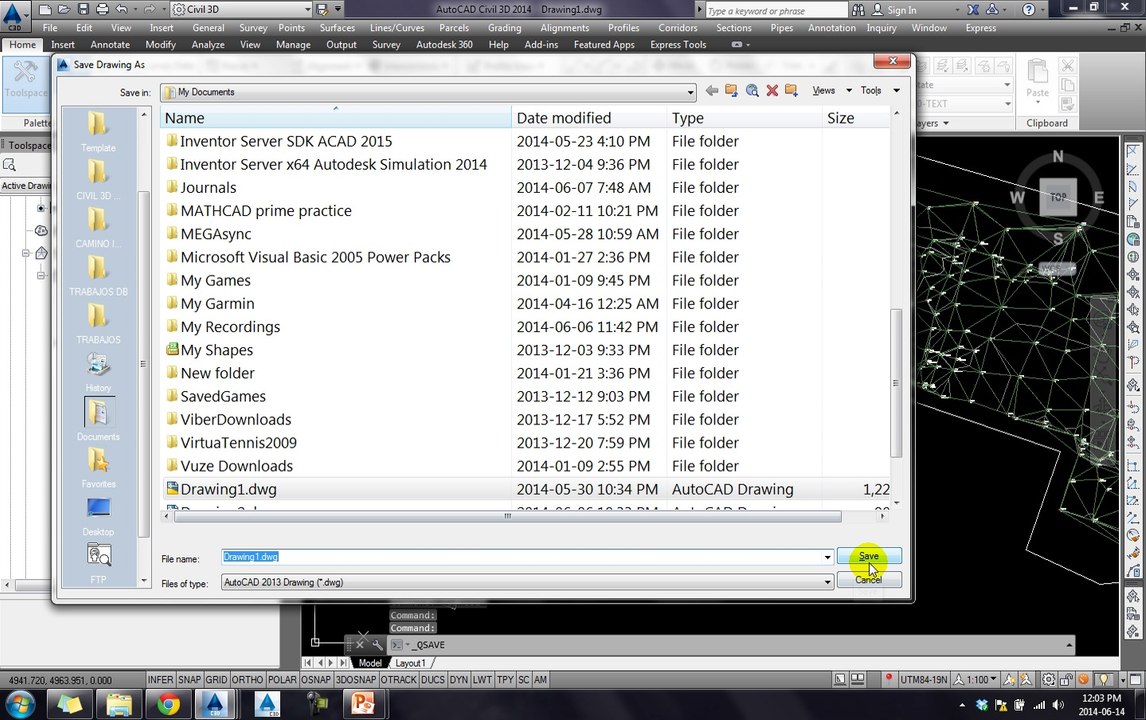Open Desktop location in places sidebar
1146x720 pixels.
point(98,515)
